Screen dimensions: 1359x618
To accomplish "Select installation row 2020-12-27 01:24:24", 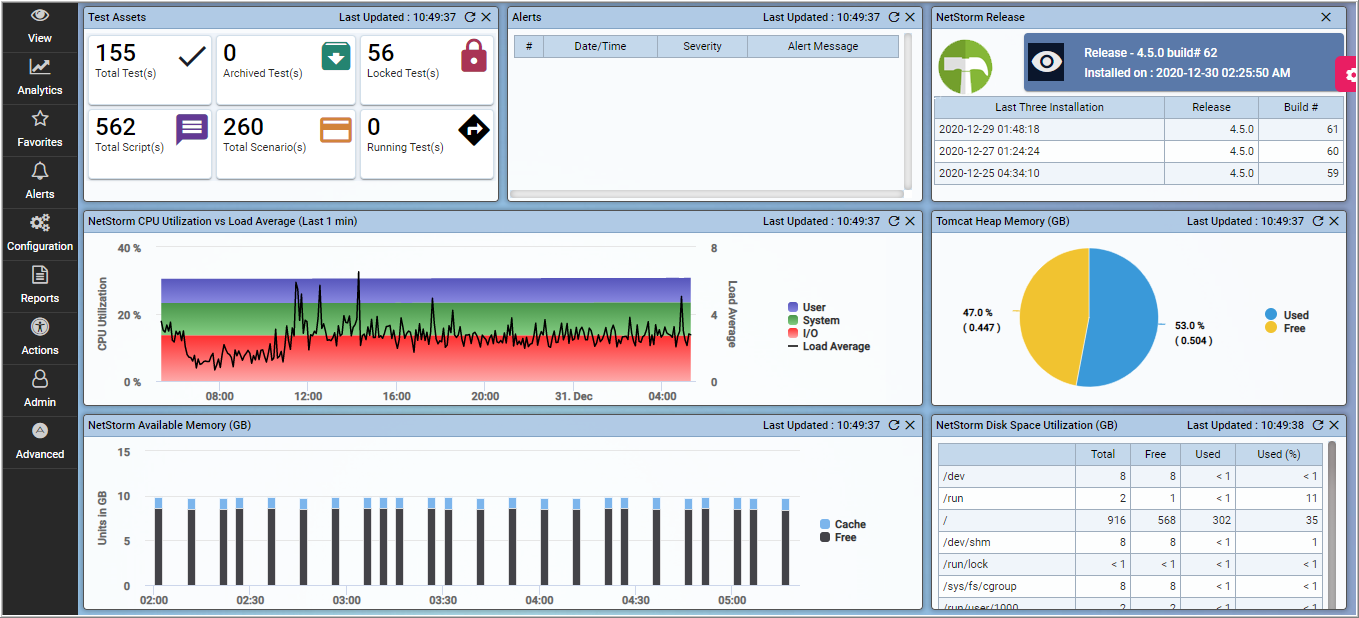I will [x=1139, y=151].
